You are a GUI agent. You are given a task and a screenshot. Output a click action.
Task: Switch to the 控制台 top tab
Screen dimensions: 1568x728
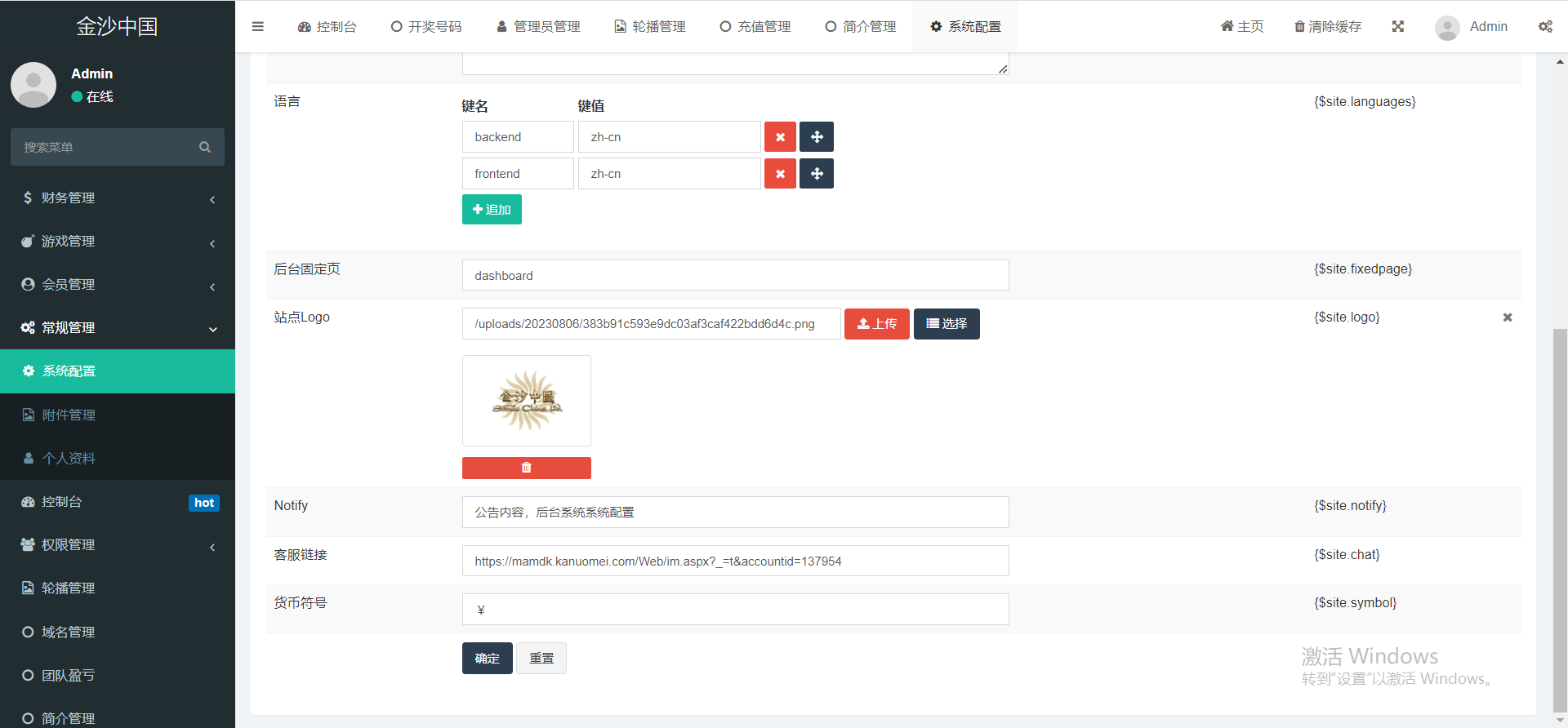327,26
